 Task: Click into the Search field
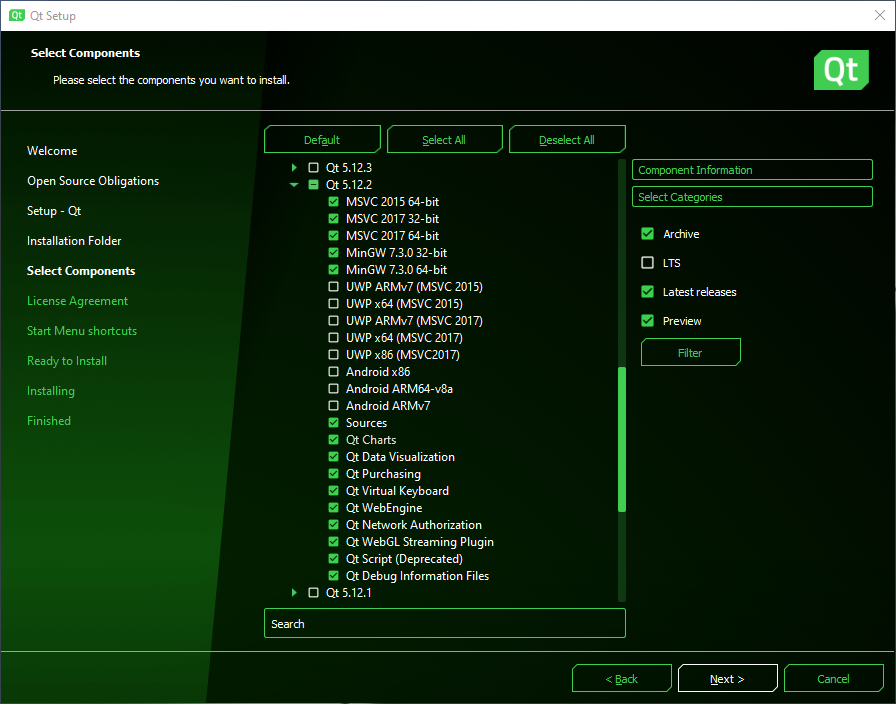pyautogui.click(x=445, y=623)
